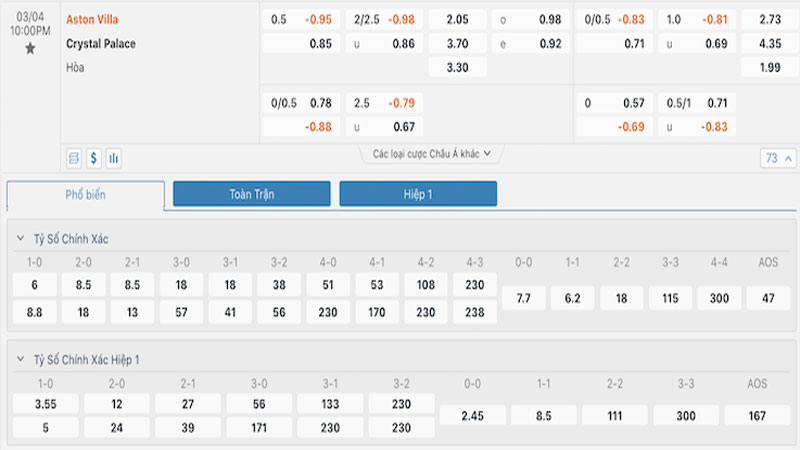Bet full-time 0-0 draw at 7.7
This screenshot has width=800, height=450.
tap(523, 298)
